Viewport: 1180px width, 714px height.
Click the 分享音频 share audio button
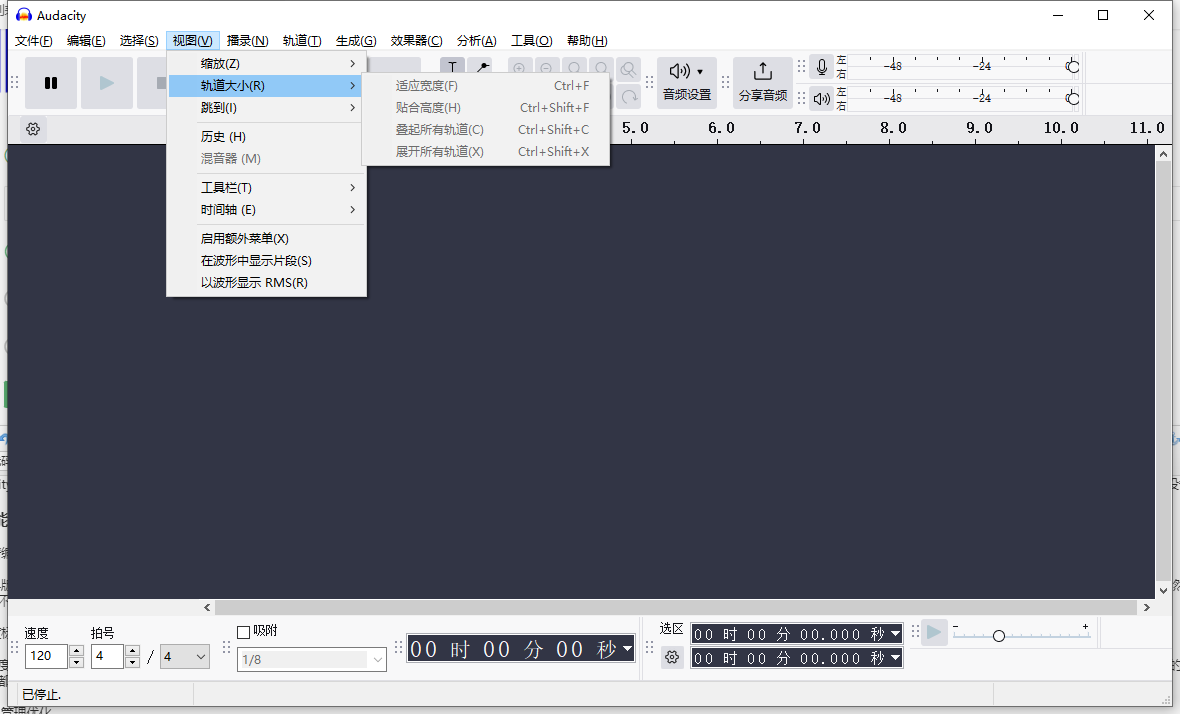coord(762,81)
